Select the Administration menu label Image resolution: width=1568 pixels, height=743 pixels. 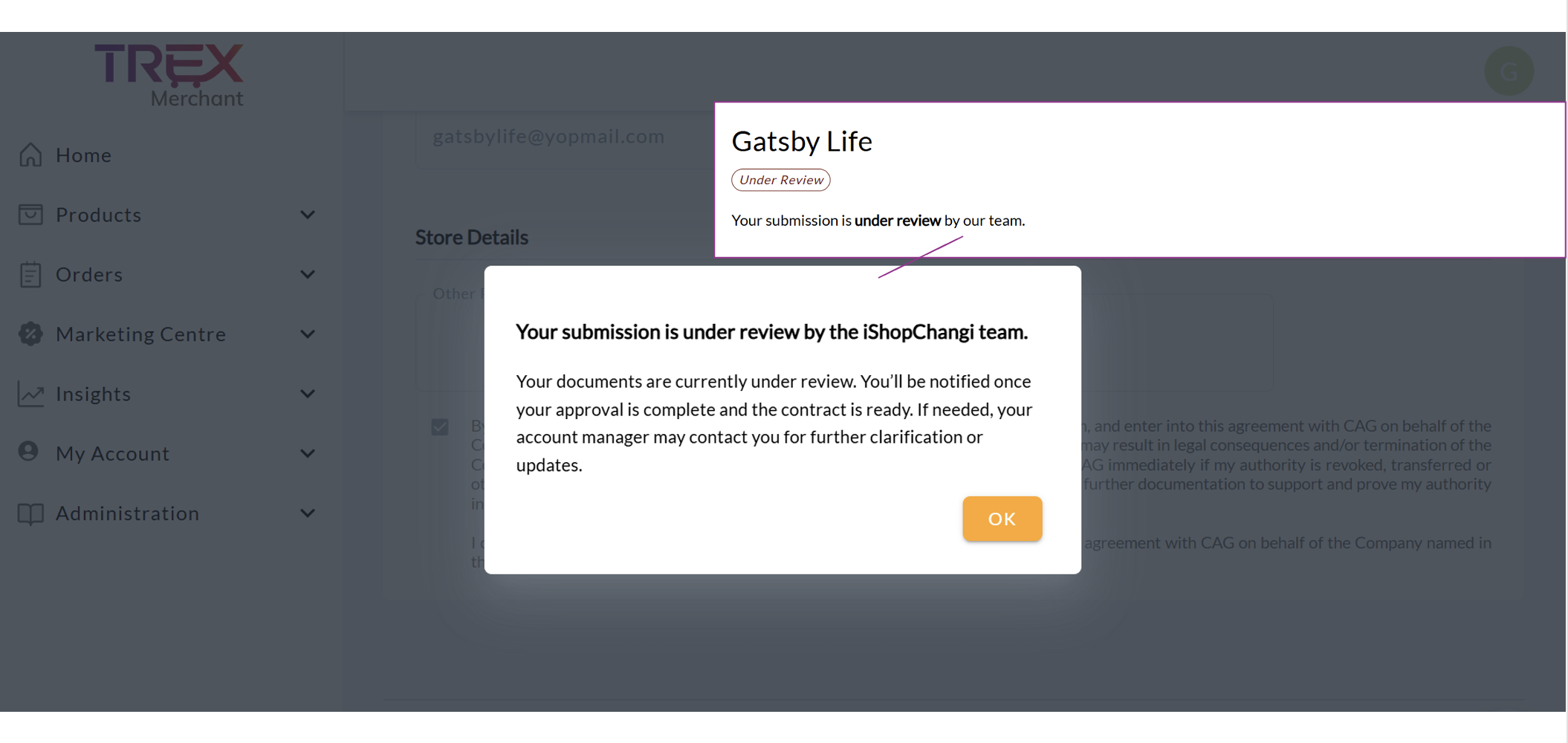point(128,513)
